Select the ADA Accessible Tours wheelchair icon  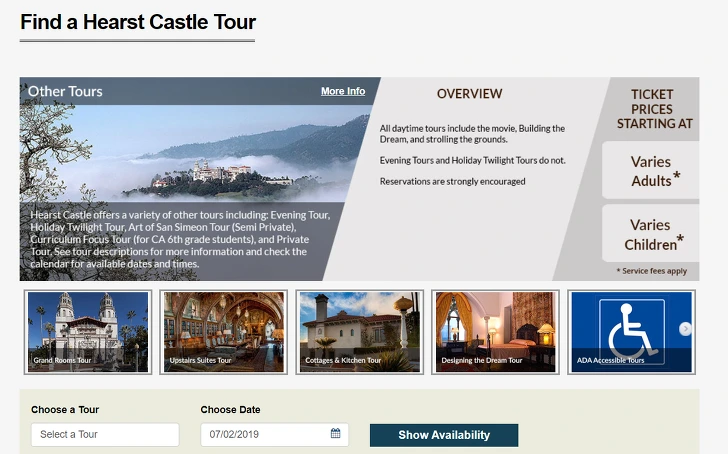(x=631, y=332)
